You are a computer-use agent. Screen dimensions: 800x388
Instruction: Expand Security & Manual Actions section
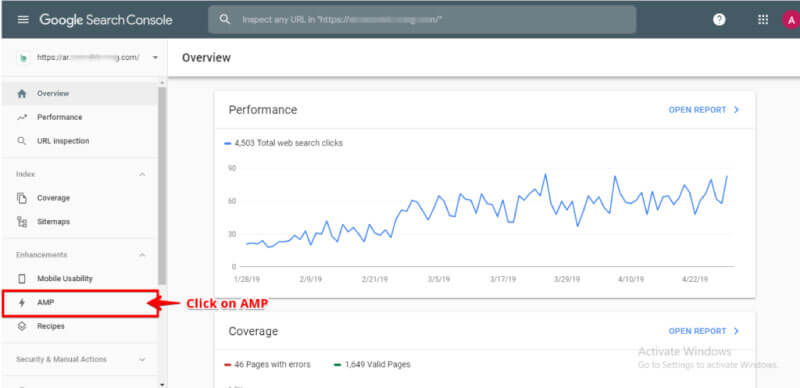click(142, 359)
